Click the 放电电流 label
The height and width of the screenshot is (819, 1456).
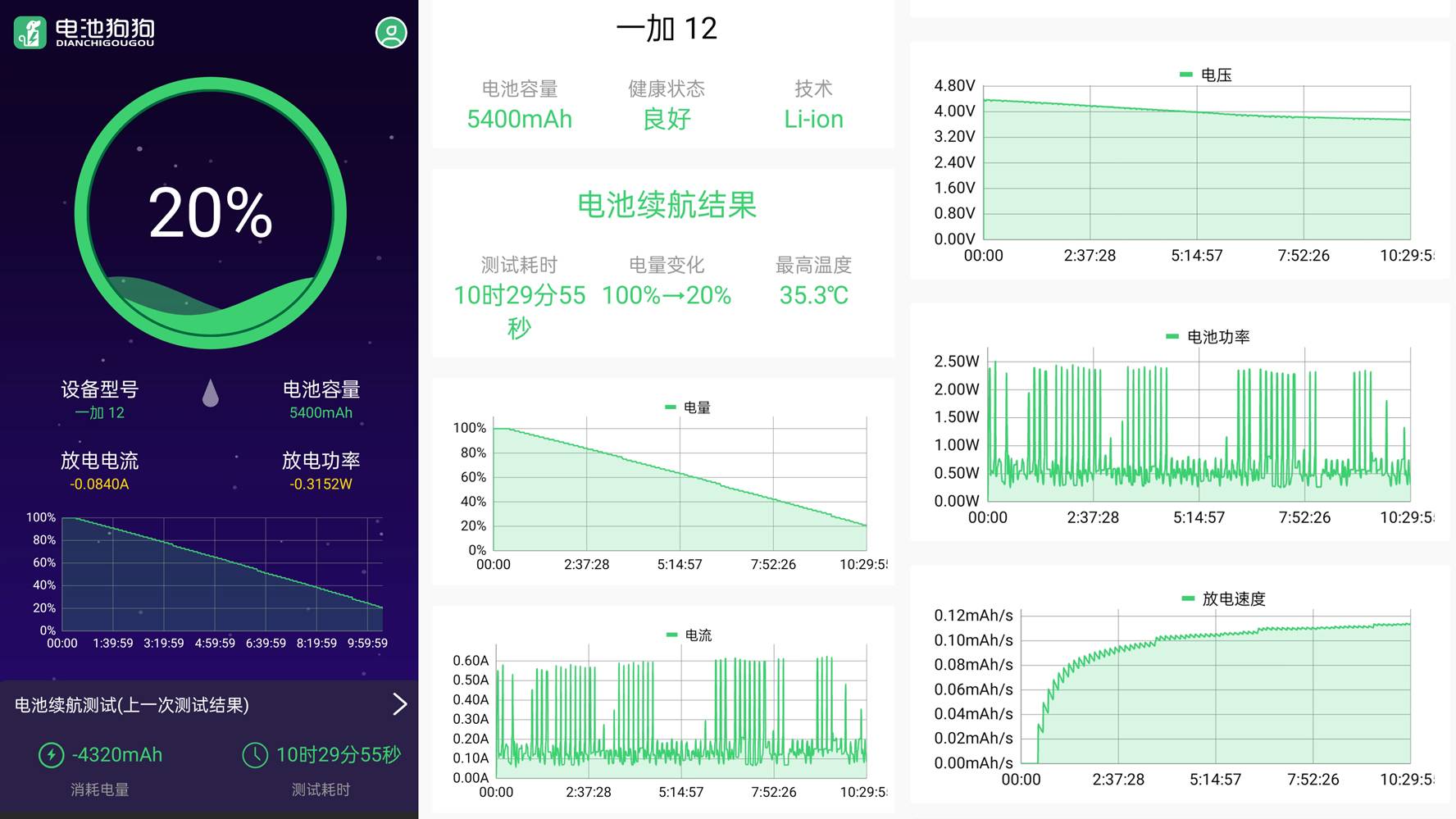tap(99, 461)
